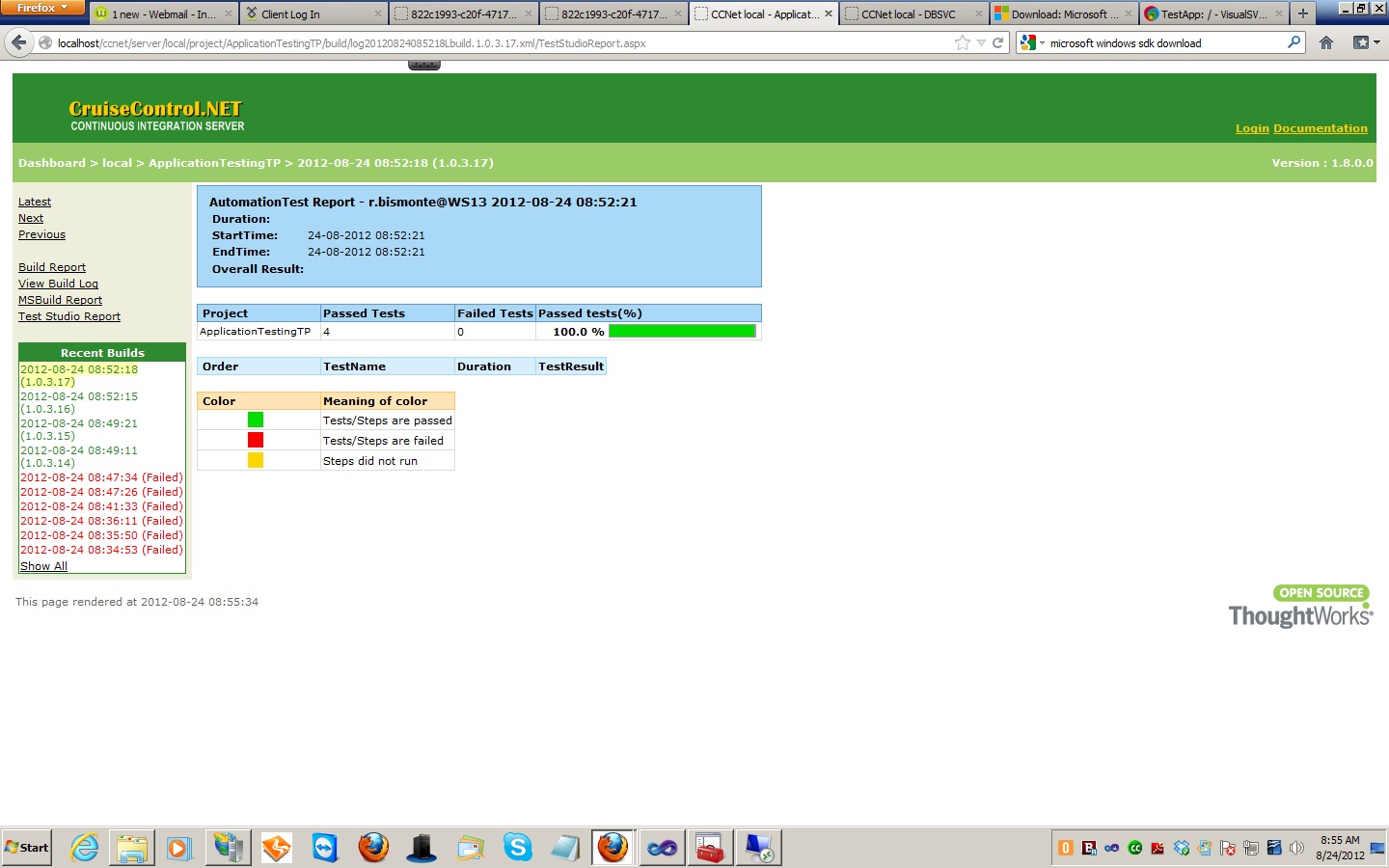Click the Firefox home button
Image resolution: width=1389 pixels, height=868 pixels.
coord(1326,42)
